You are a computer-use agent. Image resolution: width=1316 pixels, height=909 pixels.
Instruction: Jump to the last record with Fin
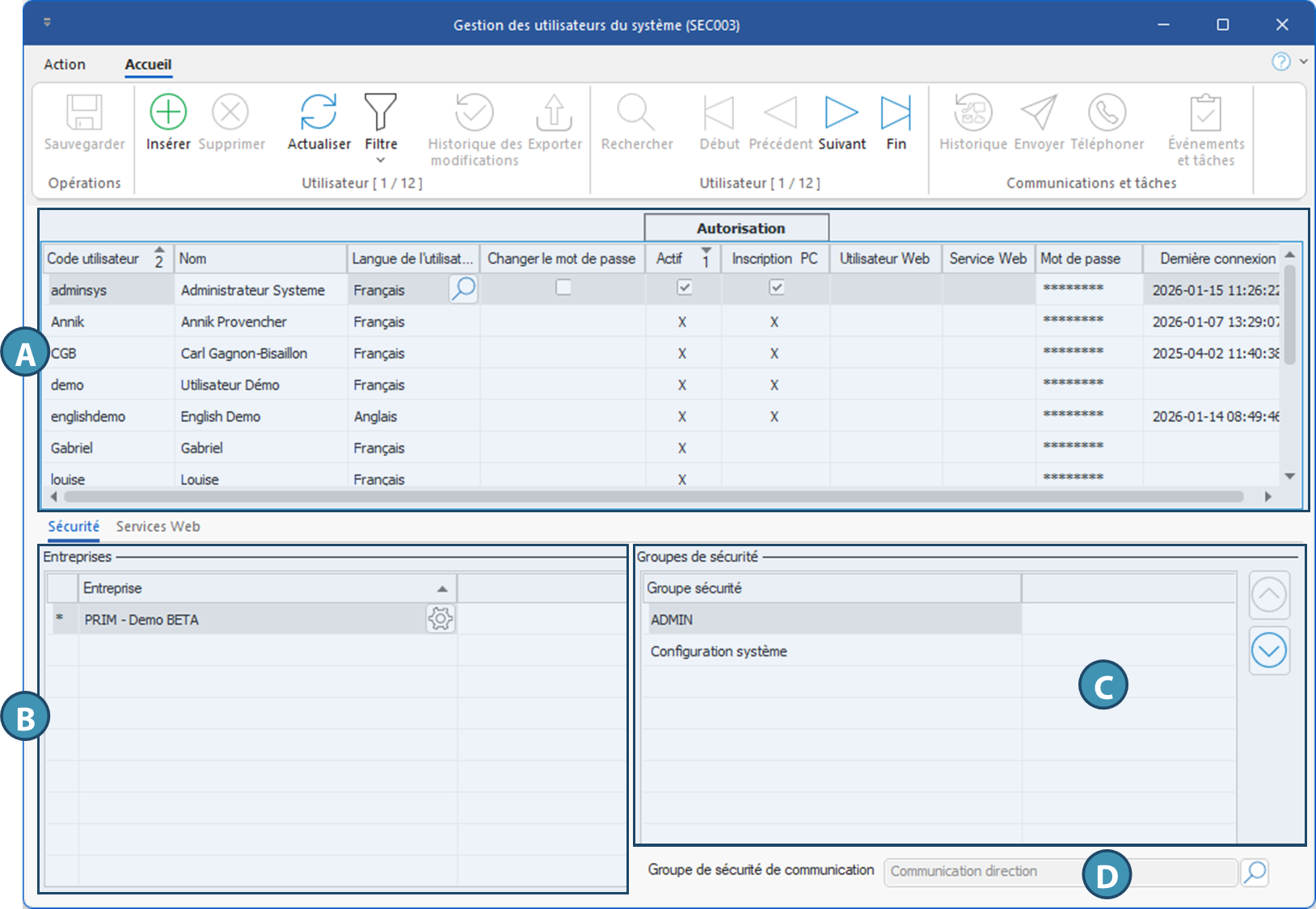pyautogui.click(x=896, y=113)
